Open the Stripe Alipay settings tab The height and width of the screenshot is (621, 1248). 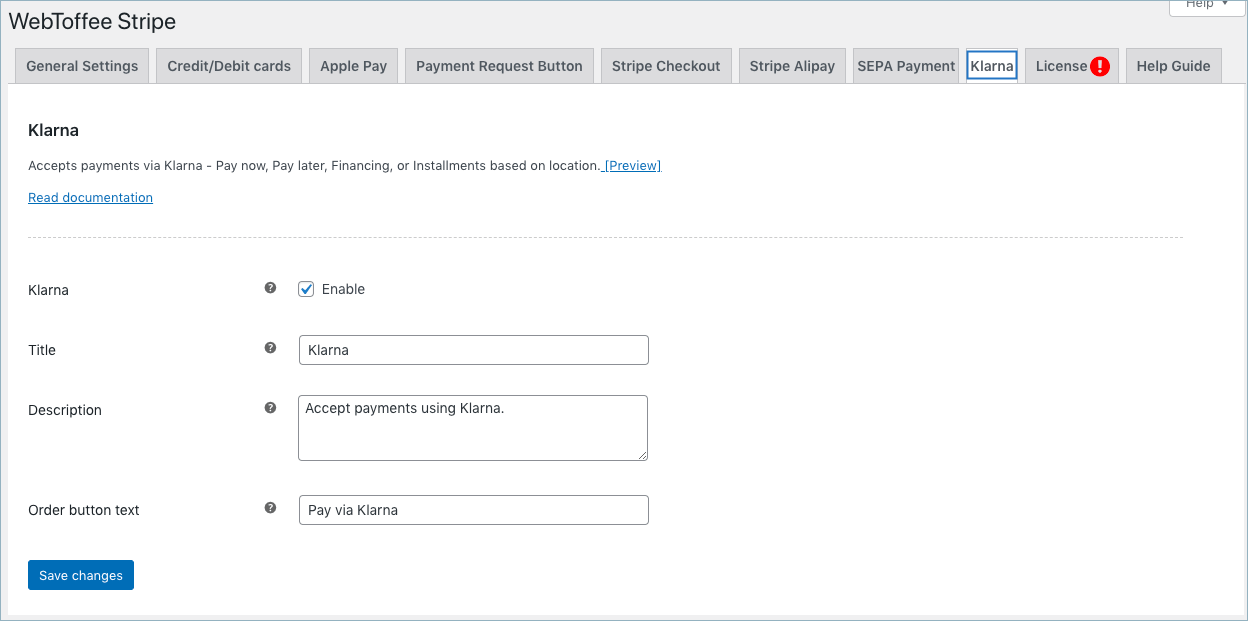(x=792, y=65)
